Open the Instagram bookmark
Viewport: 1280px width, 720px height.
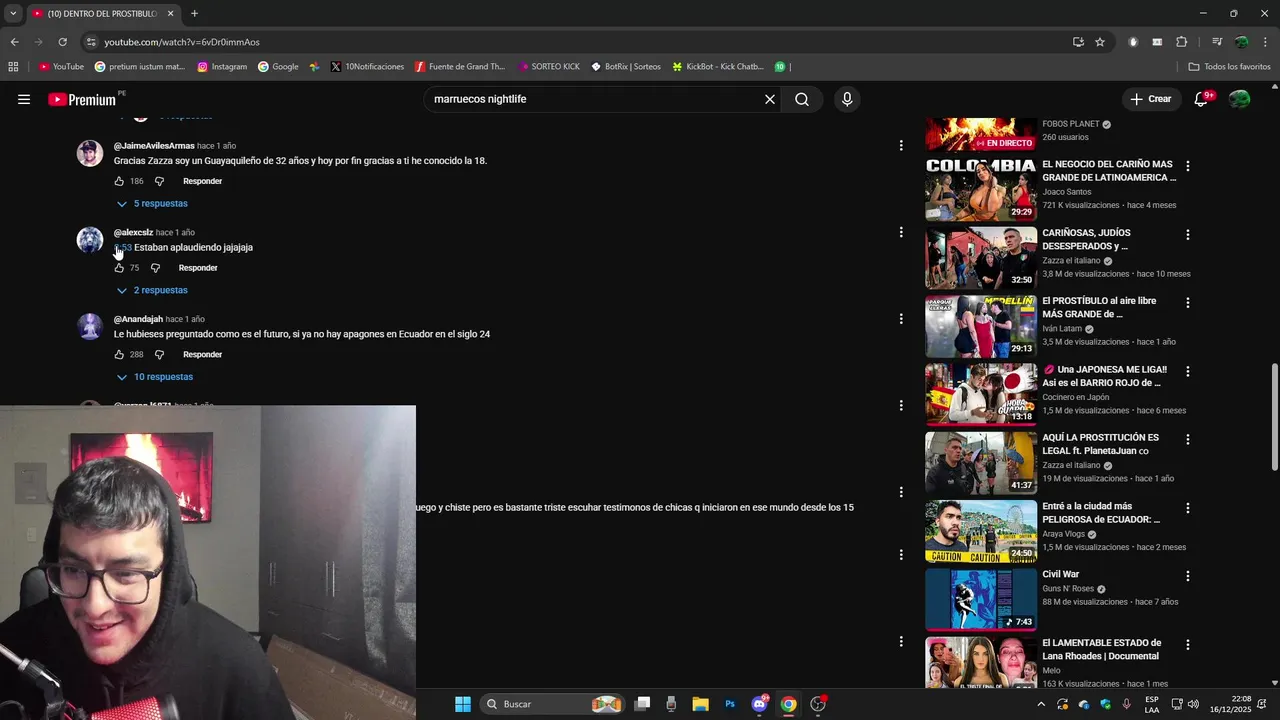click(x=222, y=67)
